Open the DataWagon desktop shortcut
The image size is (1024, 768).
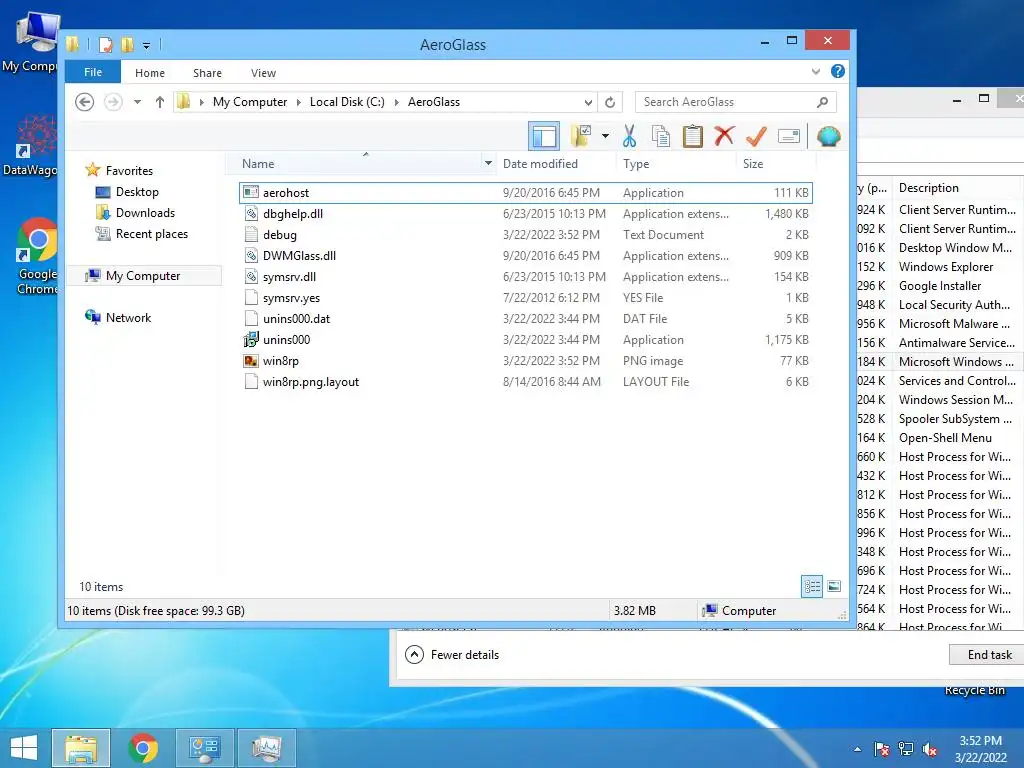30,146
